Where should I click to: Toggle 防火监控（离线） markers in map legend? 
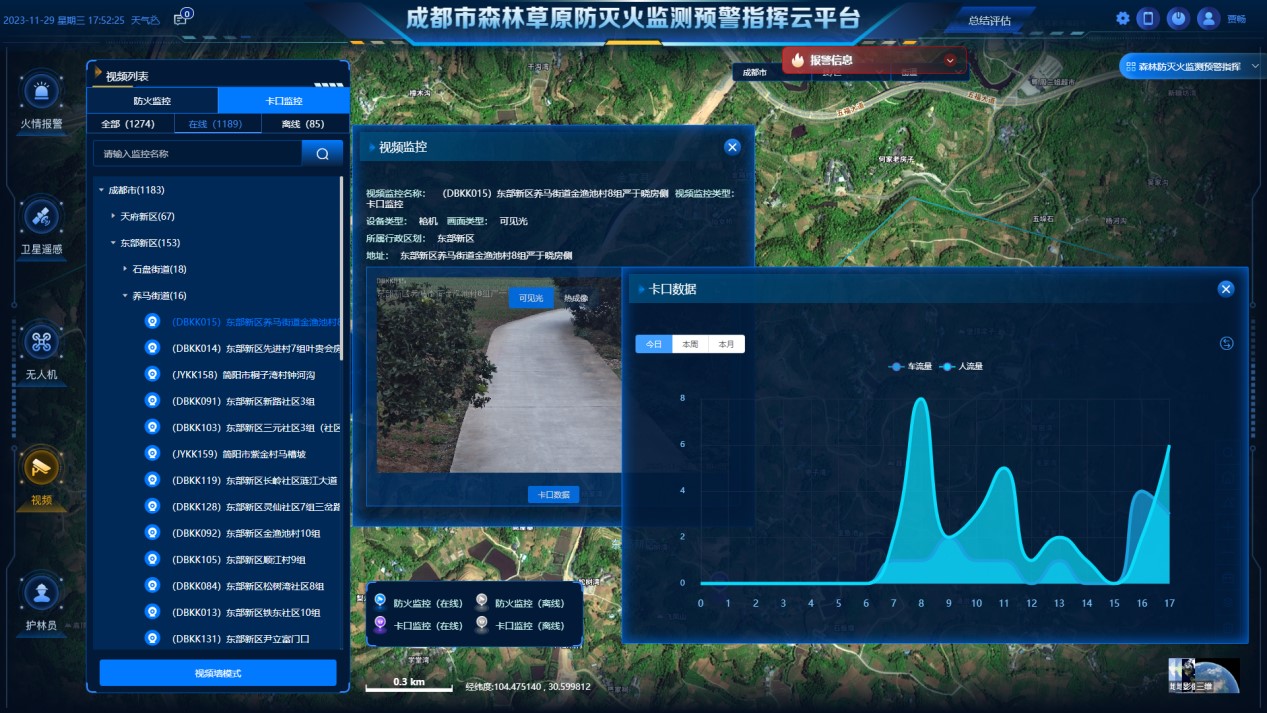[x=520, y=603]
